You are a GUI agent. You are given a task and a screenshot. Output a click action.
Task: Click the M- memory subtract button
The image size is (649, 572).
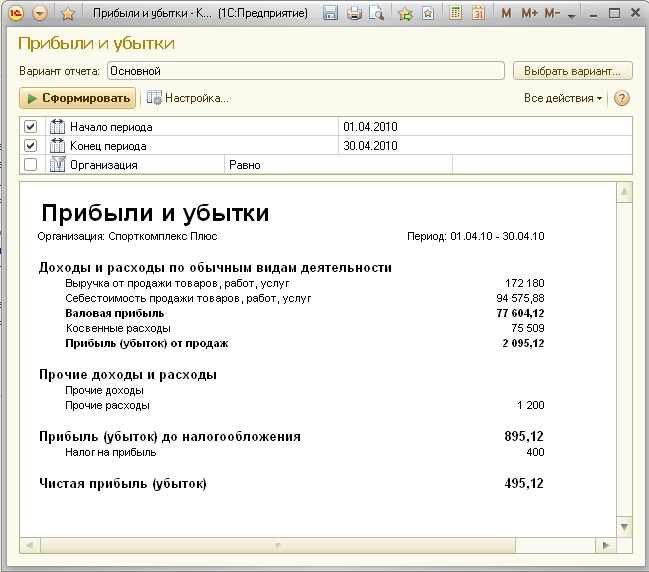click(x=552, y=14)
